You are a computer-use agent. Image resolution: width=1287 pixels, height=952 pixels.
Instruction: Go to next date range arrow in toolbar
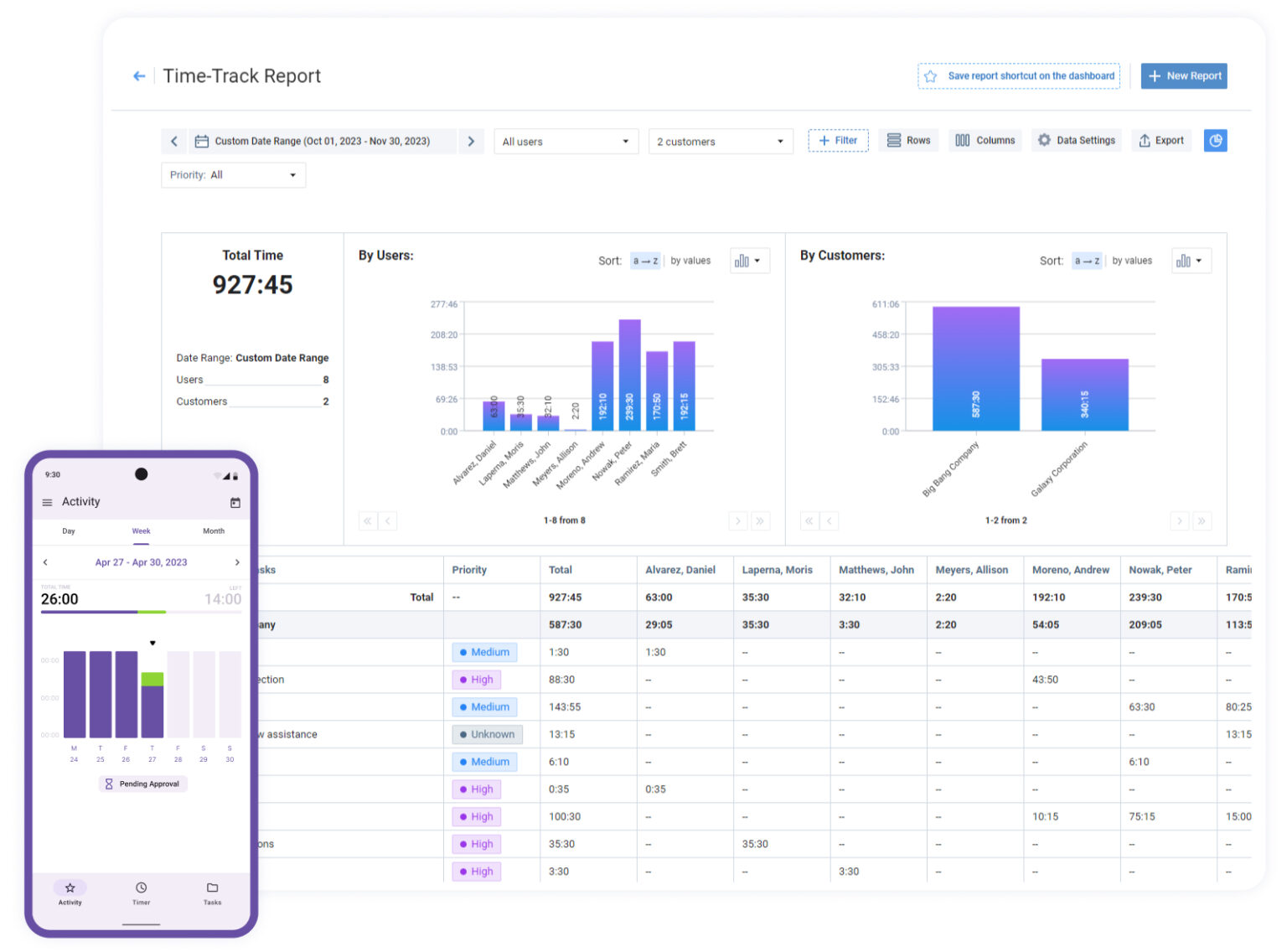point(471,142)
